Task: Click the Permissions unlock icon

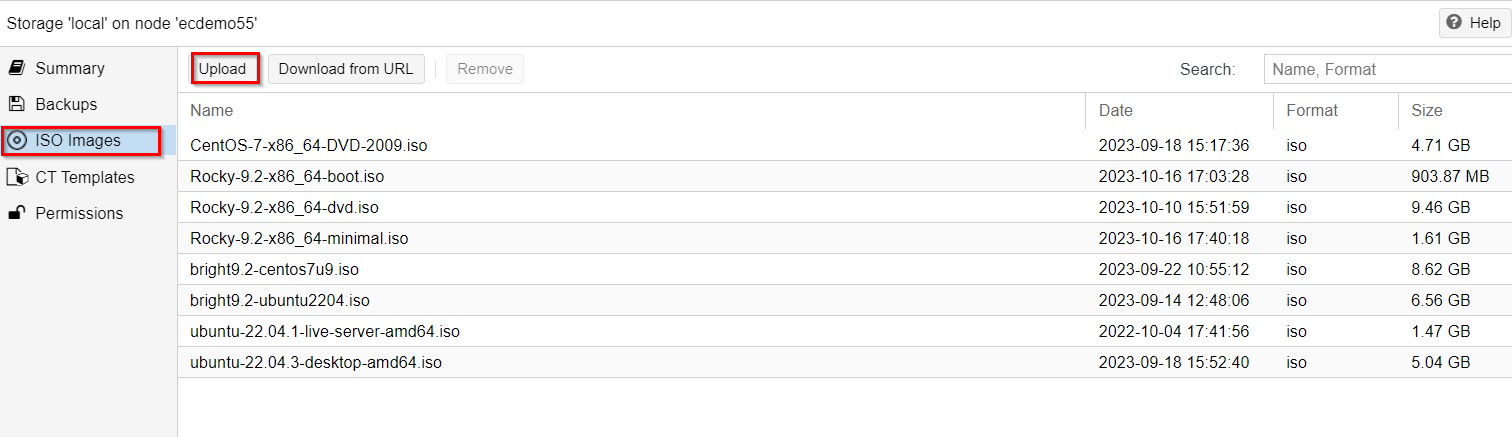Action: [x=16, y=213]
